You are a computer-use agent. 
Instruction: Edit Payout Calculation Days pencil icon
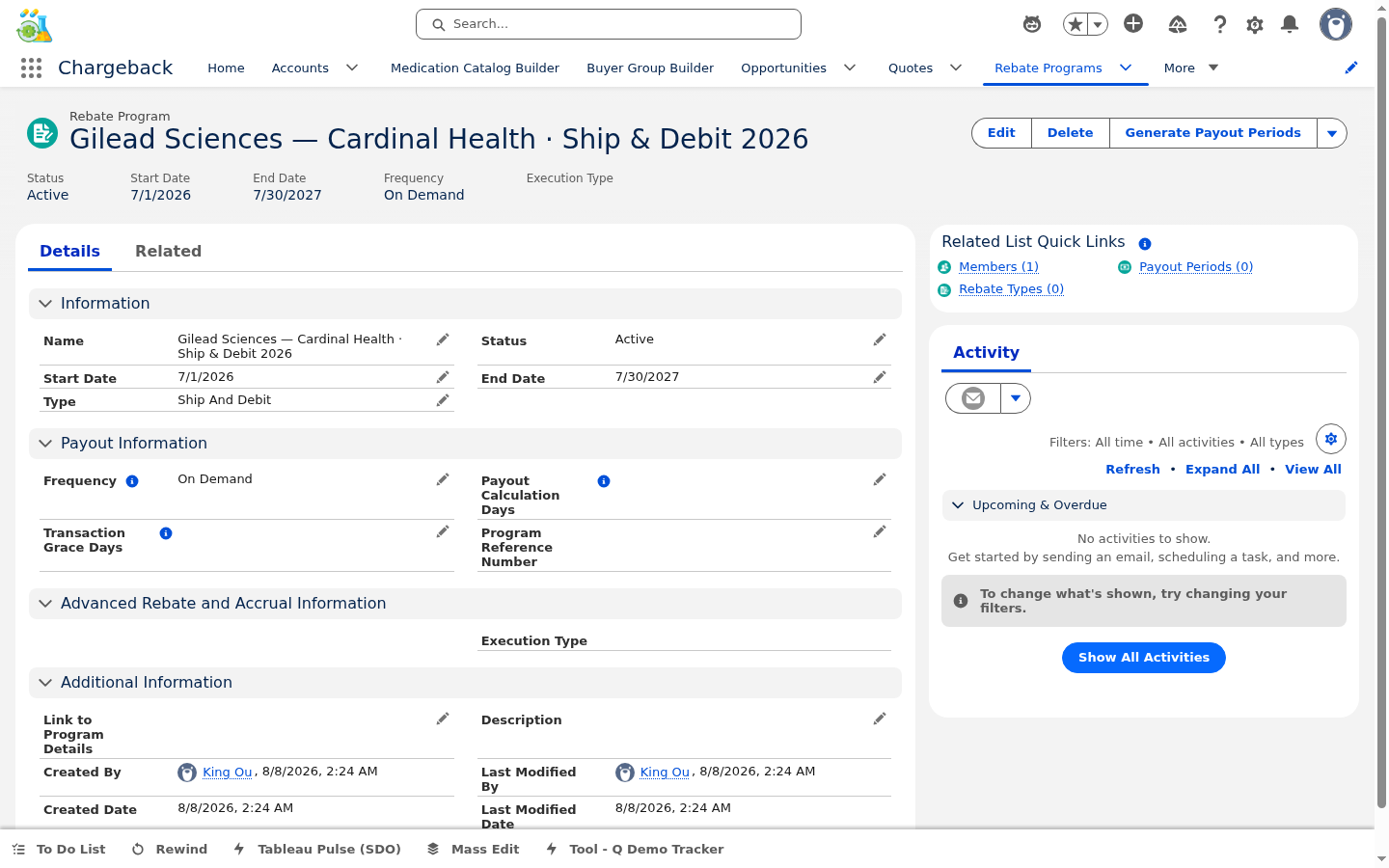point(880,479)
